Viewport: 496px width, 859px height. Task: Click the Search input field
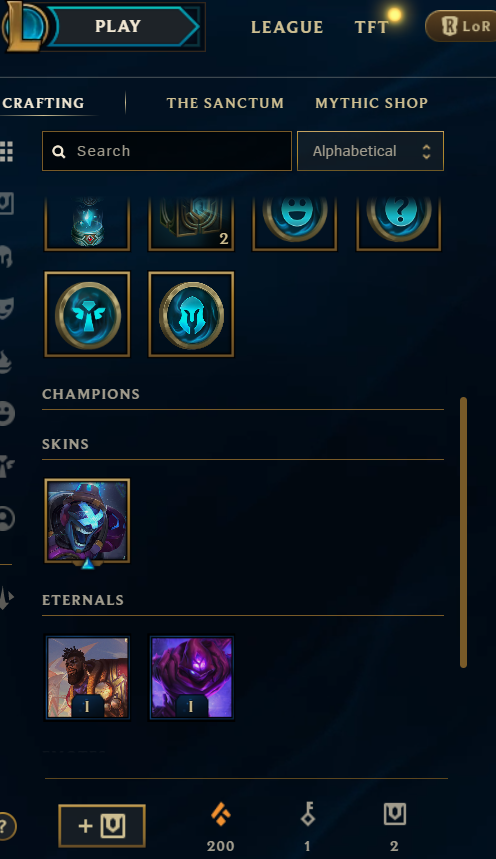(x=167, y=151)
